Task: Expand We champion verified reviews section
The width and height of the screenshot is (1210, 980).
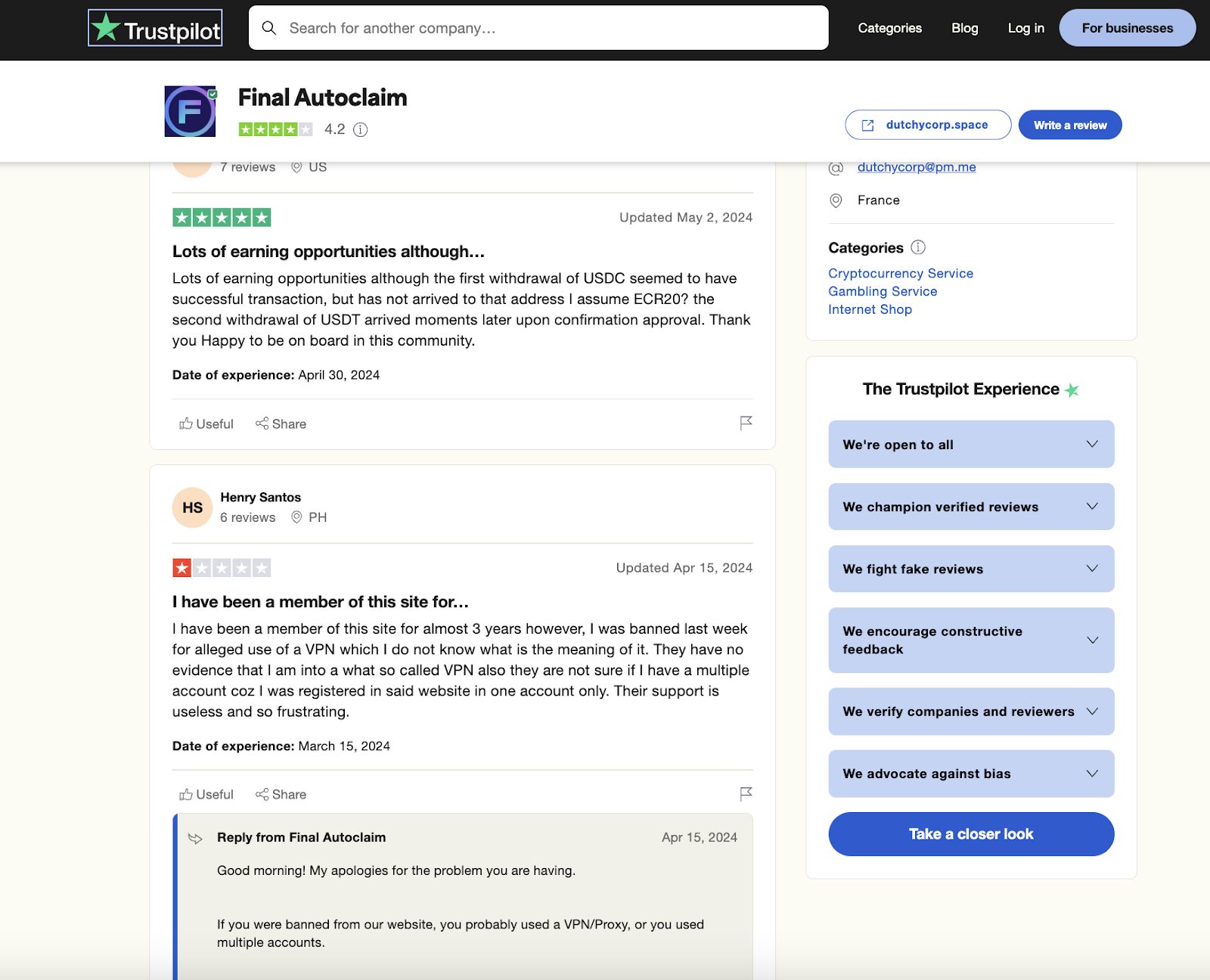Action: click(971, 507)
